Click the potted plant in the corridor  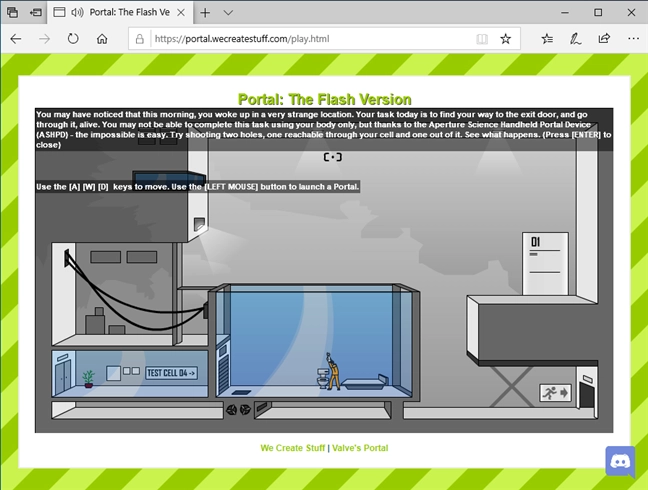tap(88, 379)
